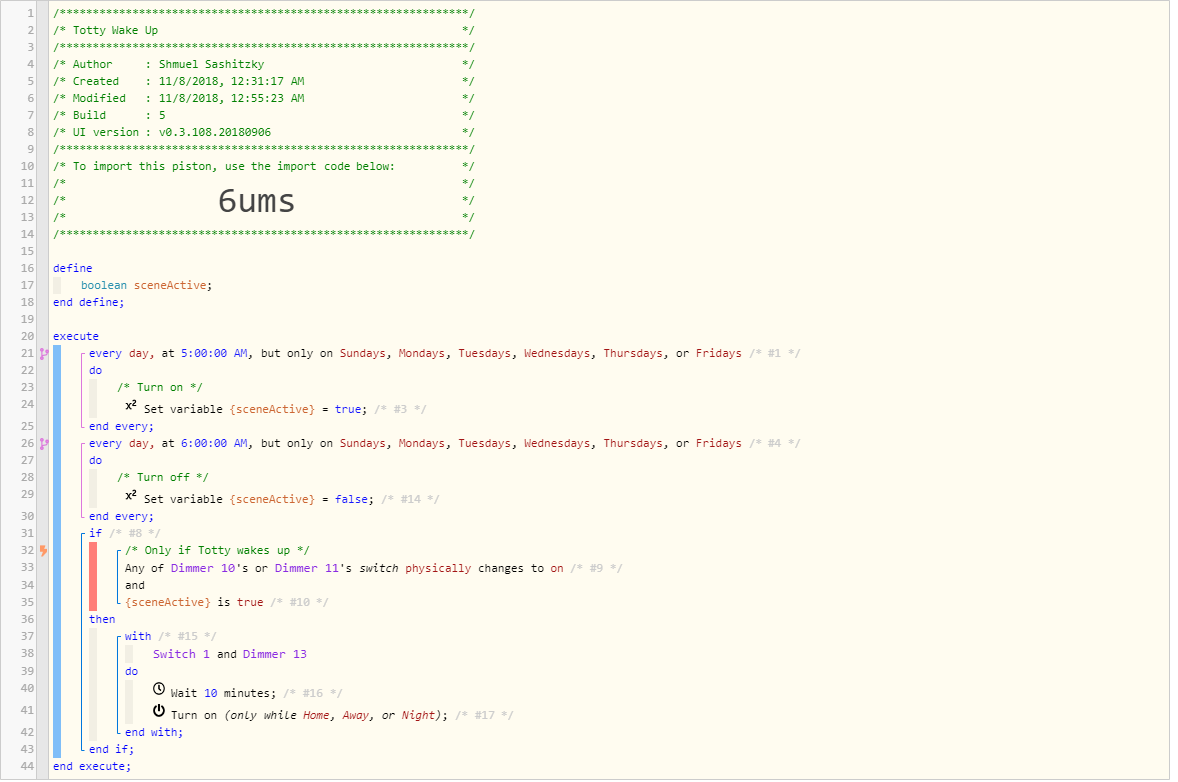Click 'Switch 1' device

(182, 654)
